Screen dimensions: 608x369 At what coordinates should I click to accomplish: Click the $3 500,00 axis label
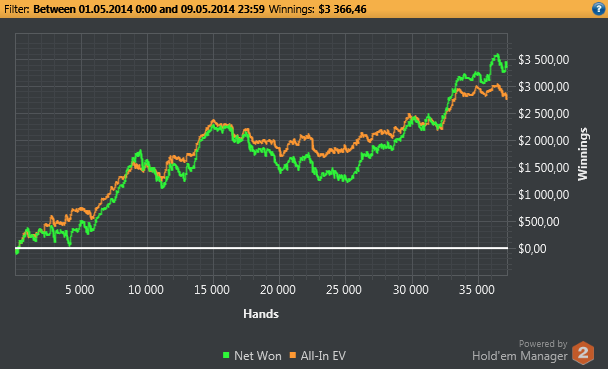pos(544,60)
